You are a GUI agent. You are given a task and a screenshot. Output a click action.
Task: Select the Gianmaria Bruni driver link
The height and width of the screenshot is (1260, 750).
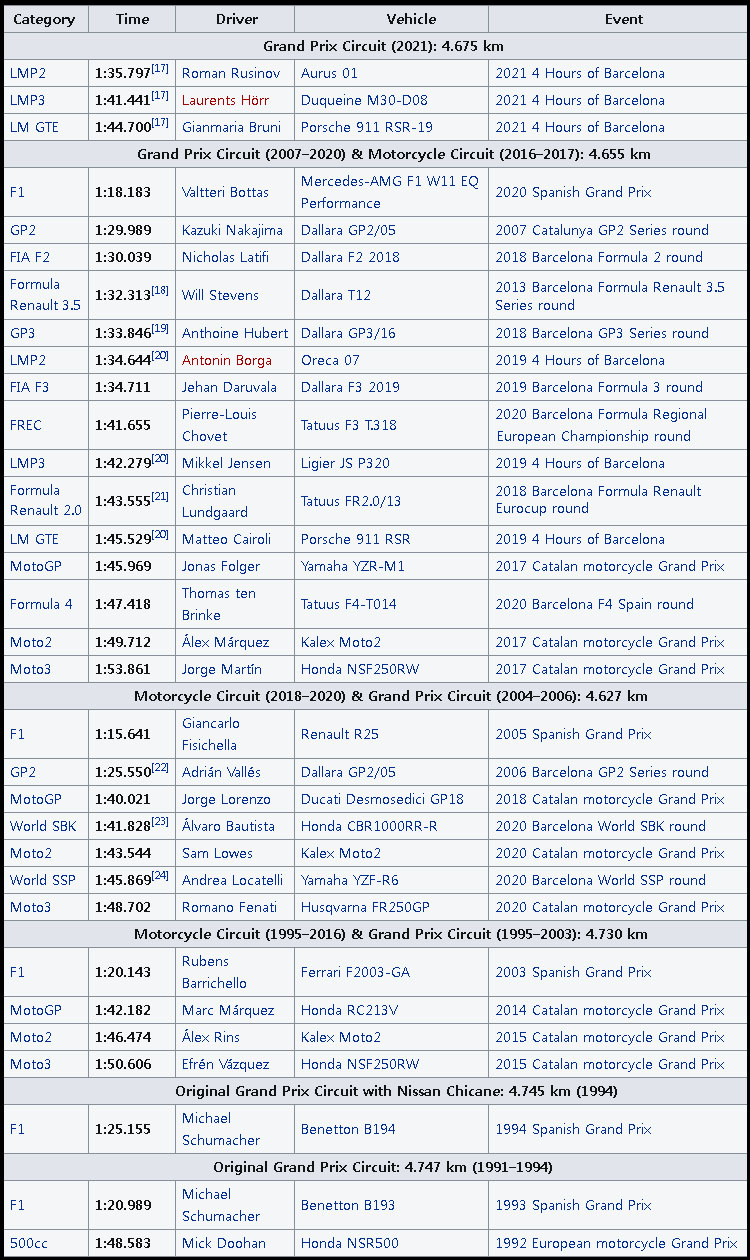click(x=231, y=127)
